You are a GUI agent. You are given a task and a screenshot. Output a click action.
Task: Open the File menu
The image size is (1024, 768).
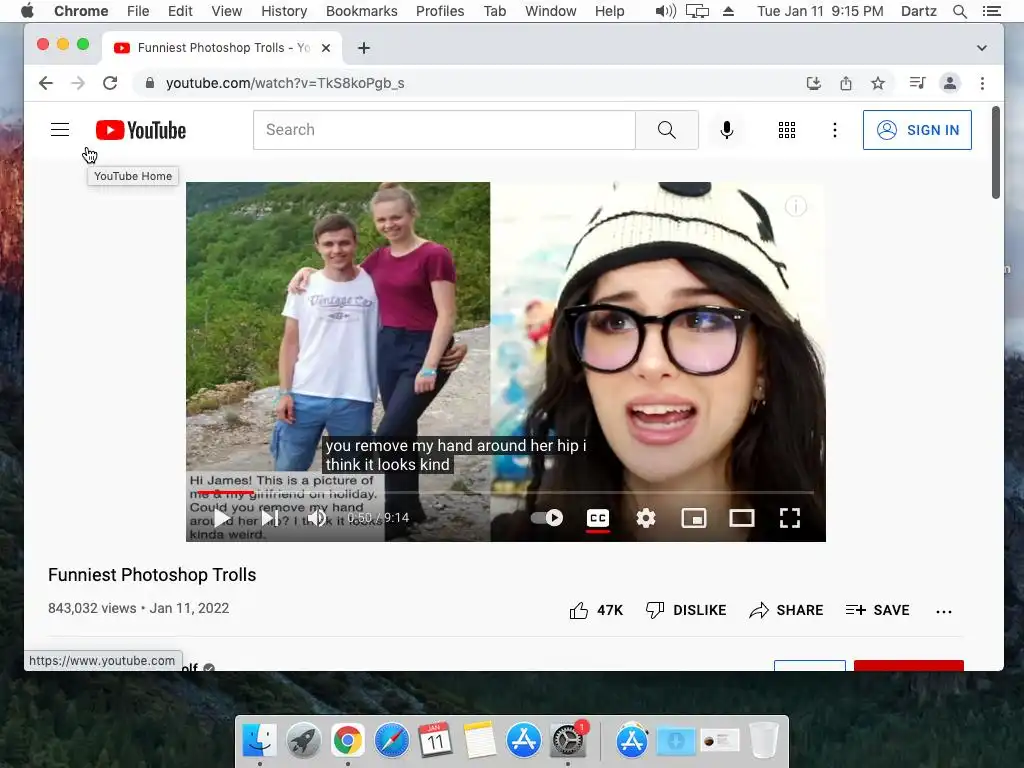(x=138, y=11)
